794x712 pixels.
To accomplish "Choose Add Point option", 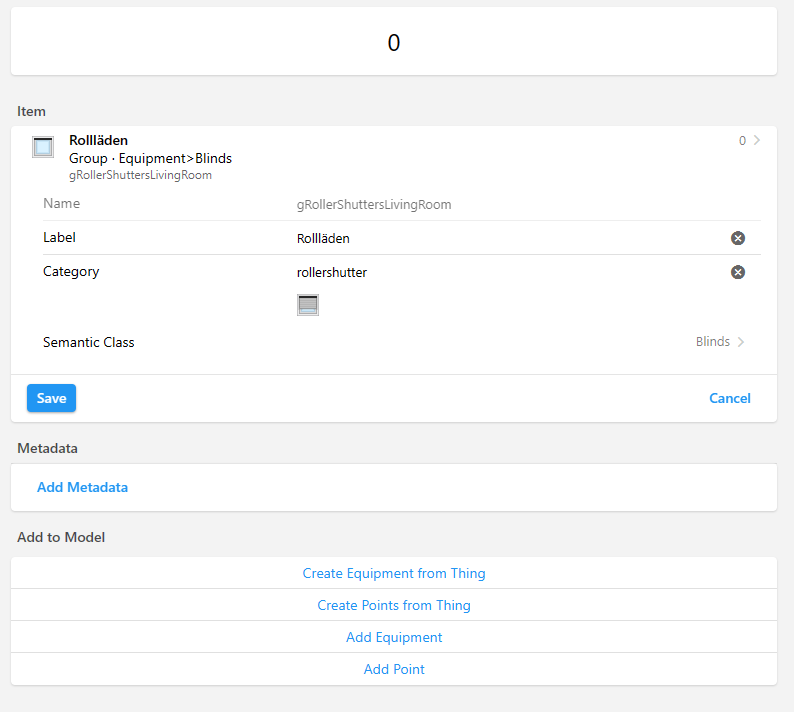I will (x=394, y=669).
